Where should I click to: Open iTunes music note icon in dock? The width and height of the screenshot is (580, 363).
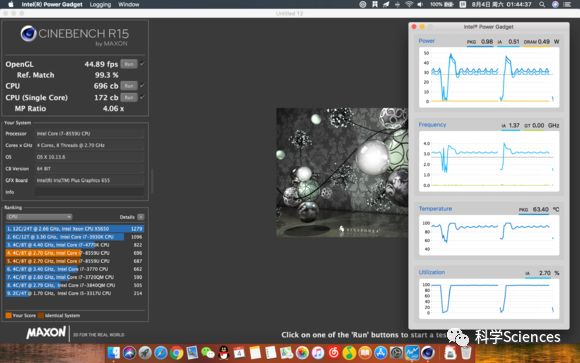tap(318, 353)
